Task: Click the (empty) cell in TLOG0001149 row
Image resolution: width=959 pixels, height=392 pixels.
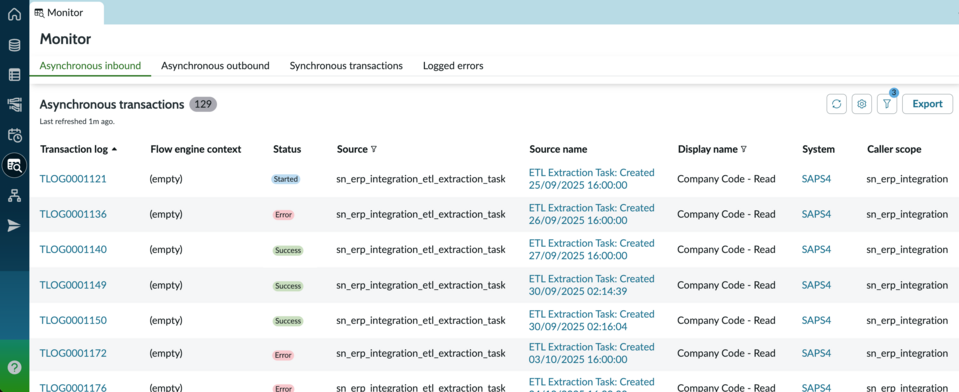Action: tap(166, 285)
